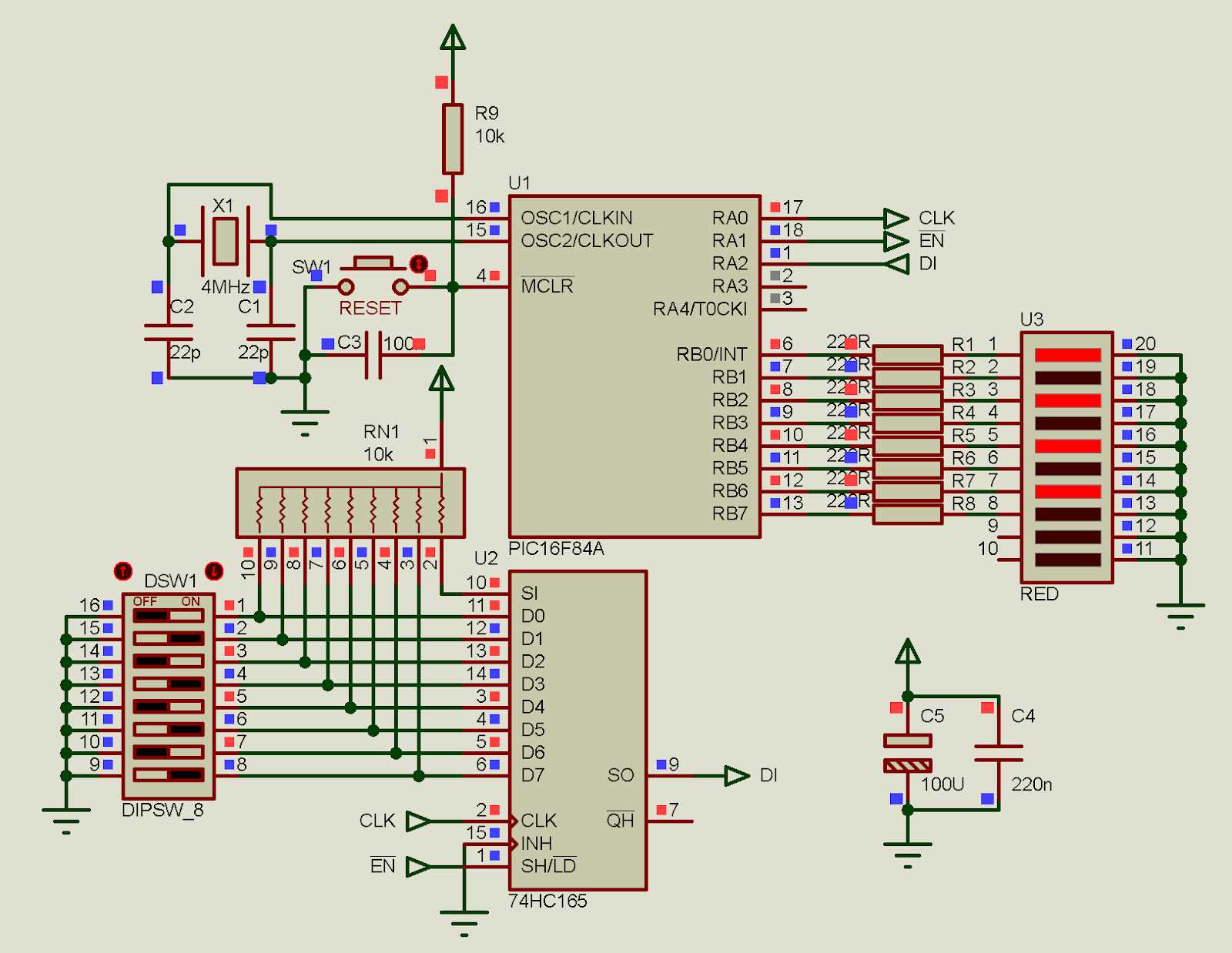
Task: Select the PIC16F84A chip U1
Action: point(635,366)
